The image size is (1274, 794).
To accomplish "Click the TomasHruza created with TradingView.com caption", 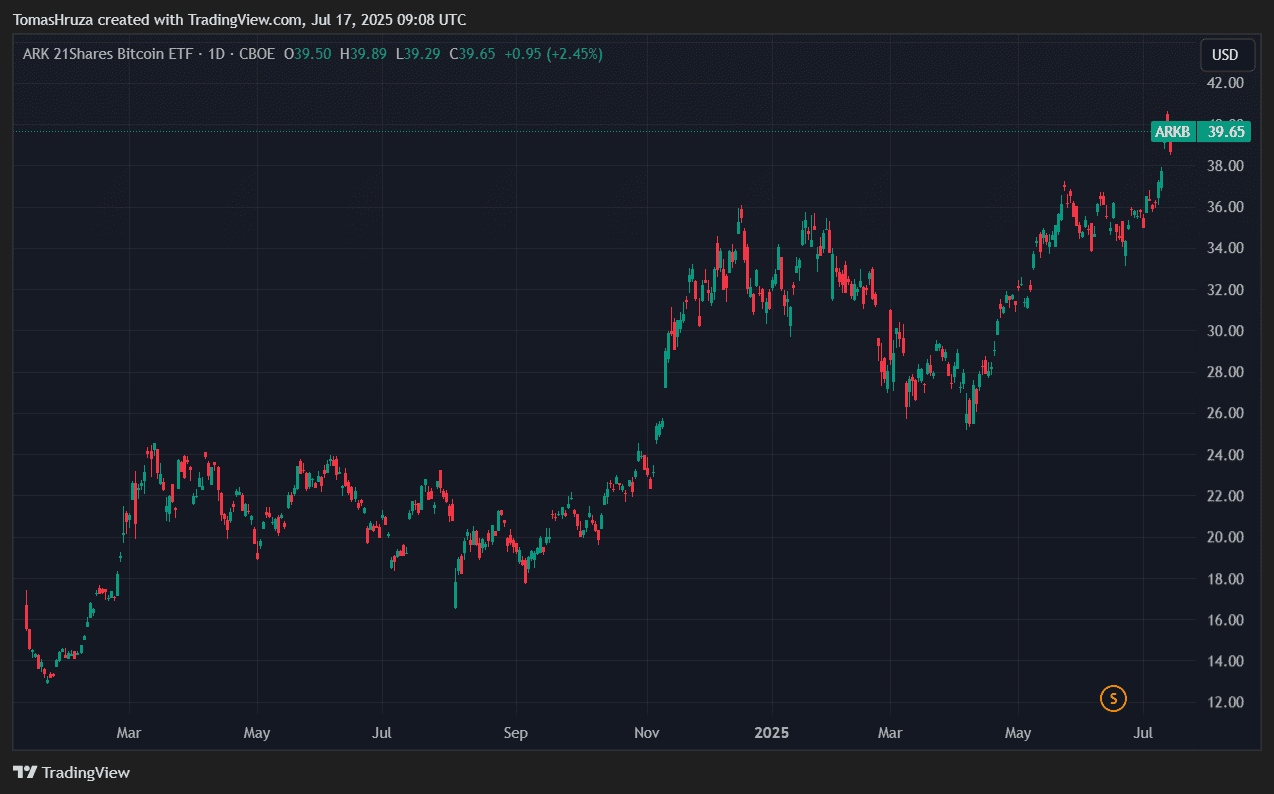I will click(239, 20).
